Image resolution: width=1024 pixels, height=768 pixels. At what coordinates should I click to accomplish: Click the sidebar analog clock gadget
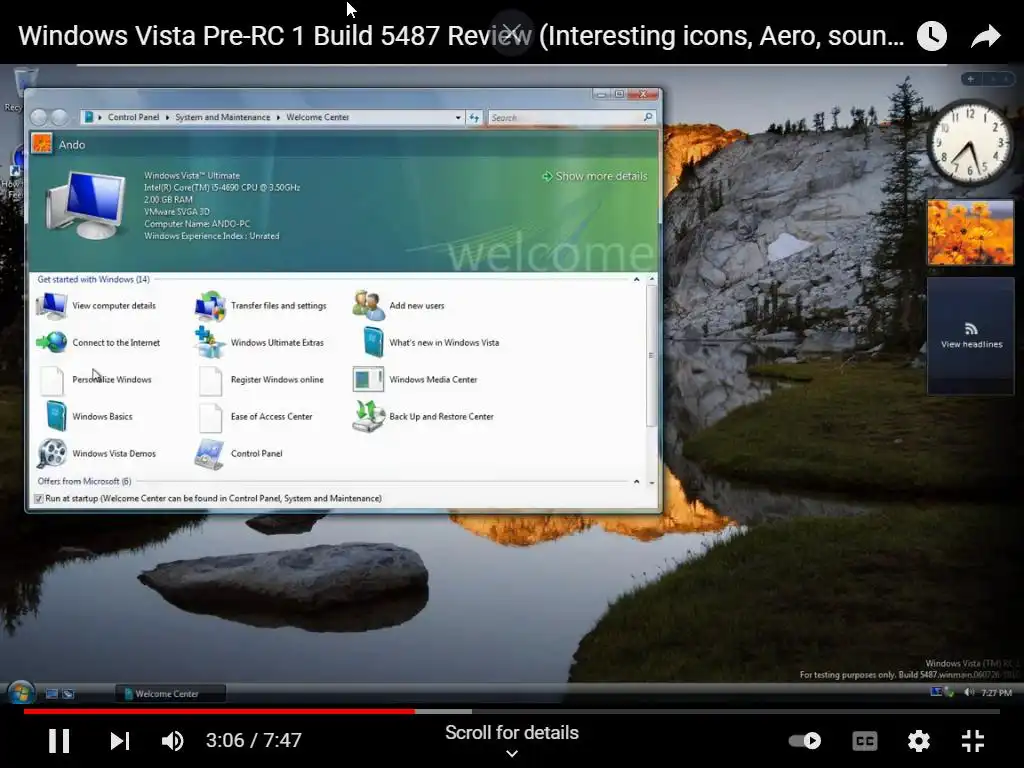point(970,142)
